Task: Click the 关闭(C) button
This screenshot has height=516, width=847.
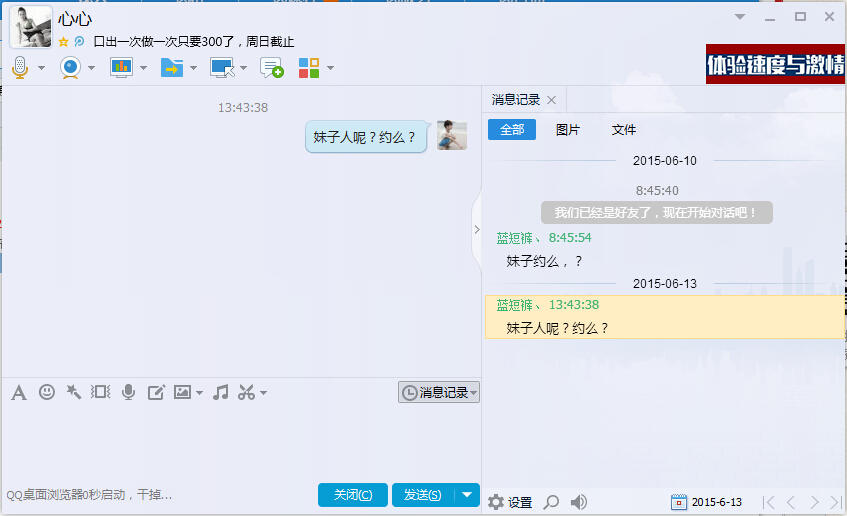Action: [353, 495]
